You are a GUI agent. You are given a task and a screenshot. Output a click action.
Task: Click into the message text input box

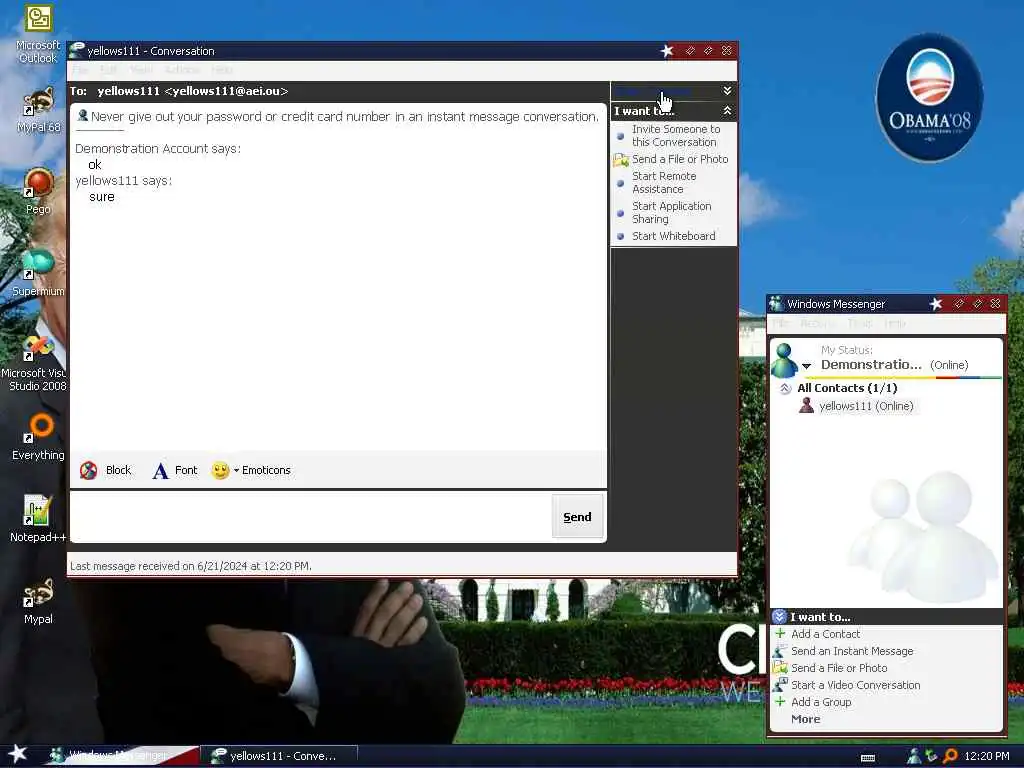click(311, 517)
